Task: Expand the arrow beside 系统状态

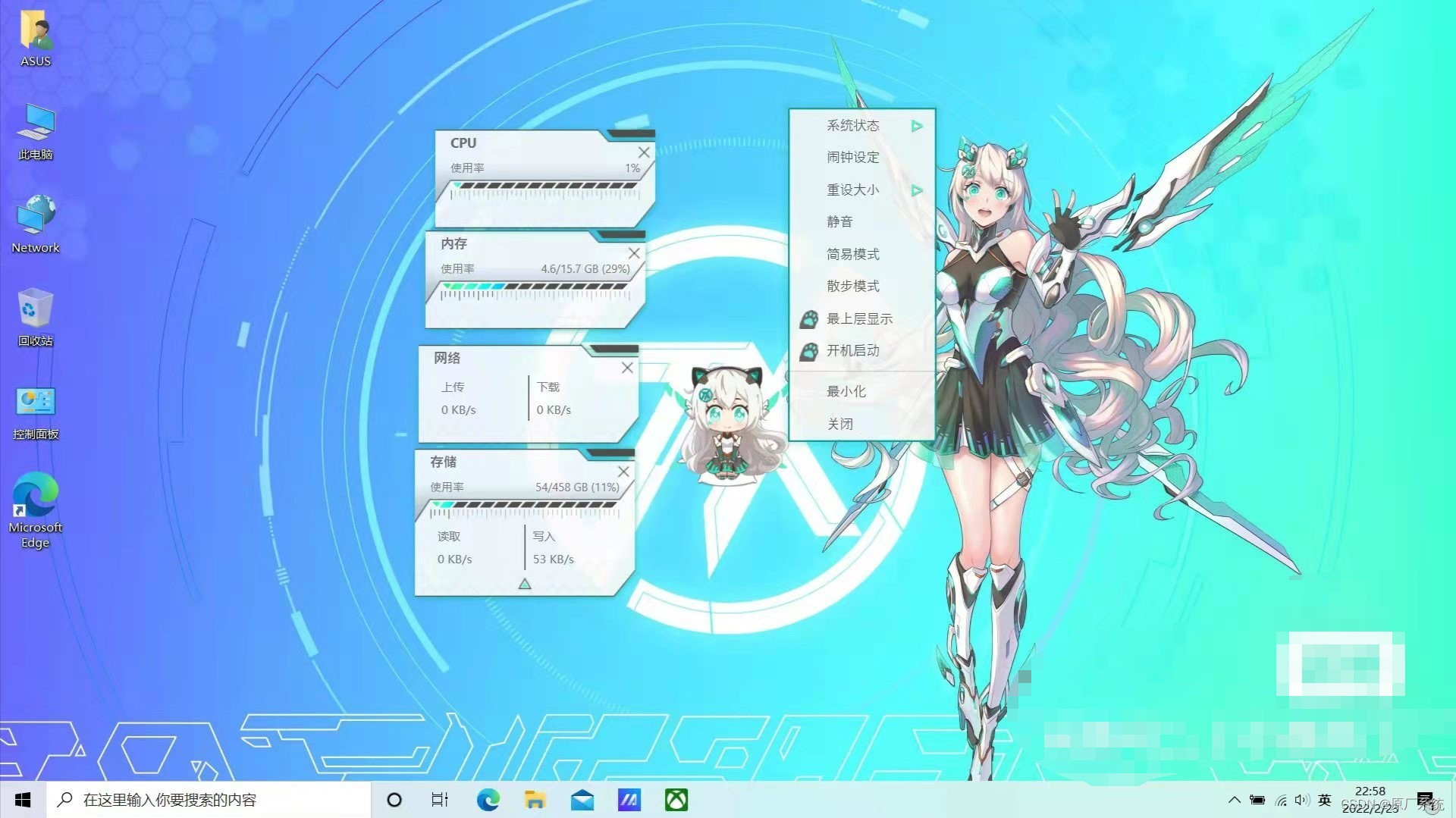Action: click(917, 126)
